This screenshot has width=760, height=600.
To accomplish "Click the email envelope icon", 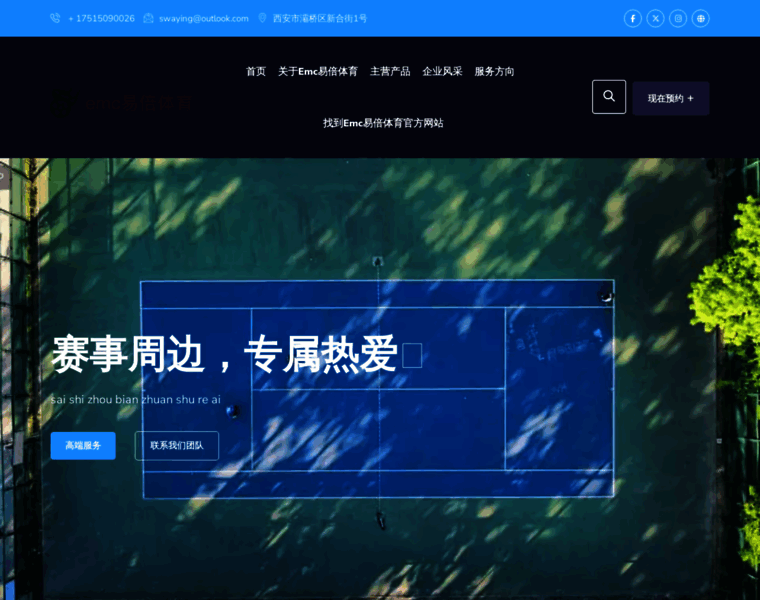I will pos(149,18).
